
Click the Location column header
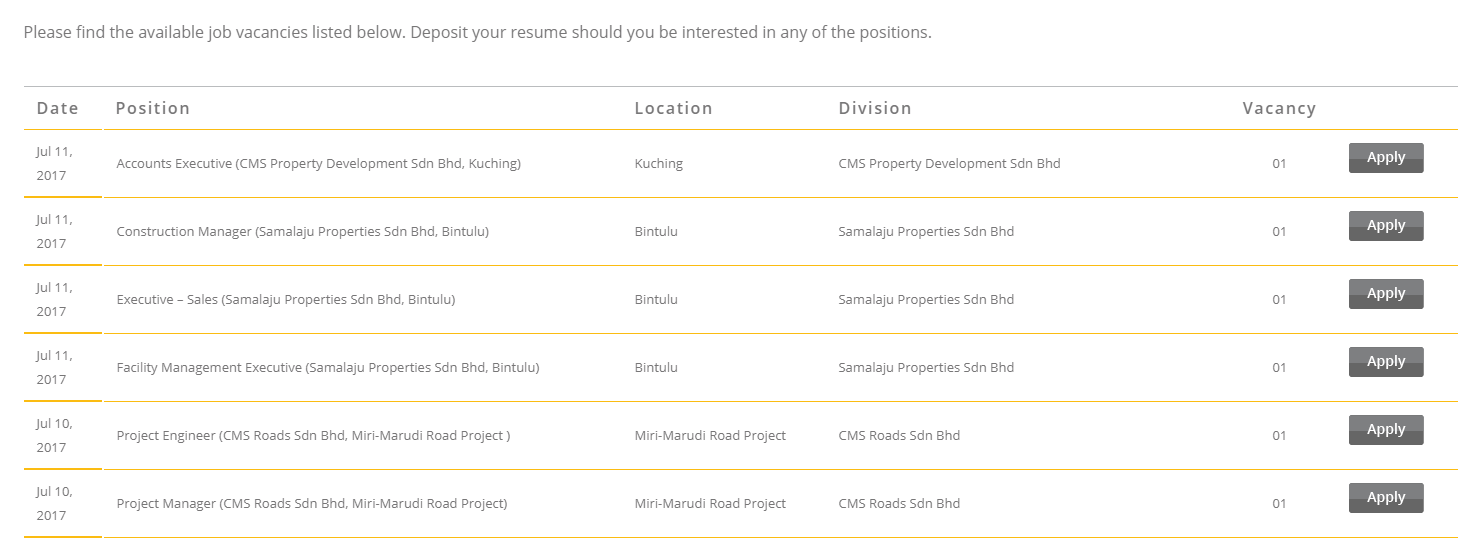673,108
